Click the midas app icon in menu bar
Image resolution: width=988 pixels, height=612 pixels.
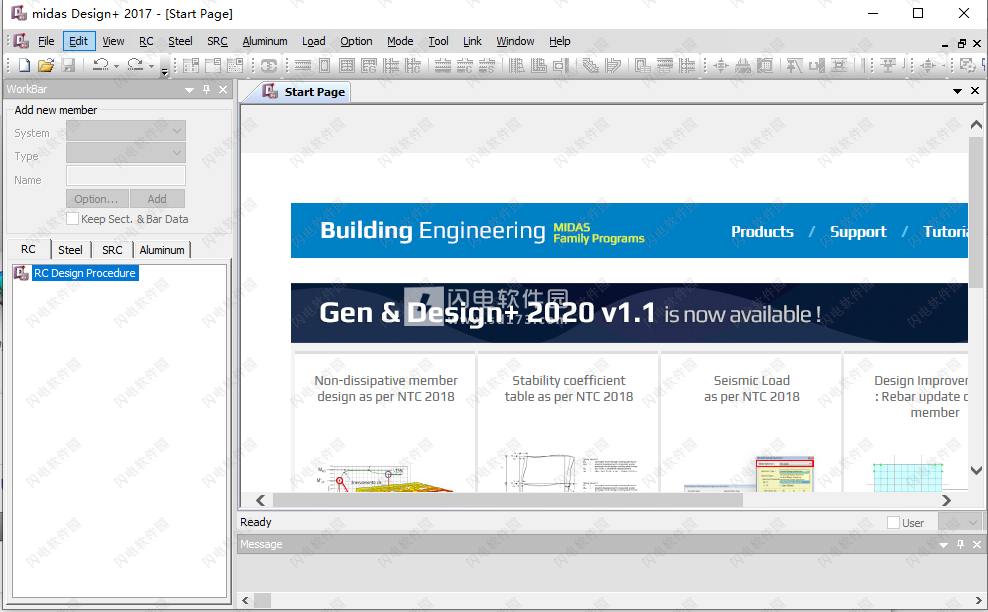pyautogui.click(x=21, y=41)
